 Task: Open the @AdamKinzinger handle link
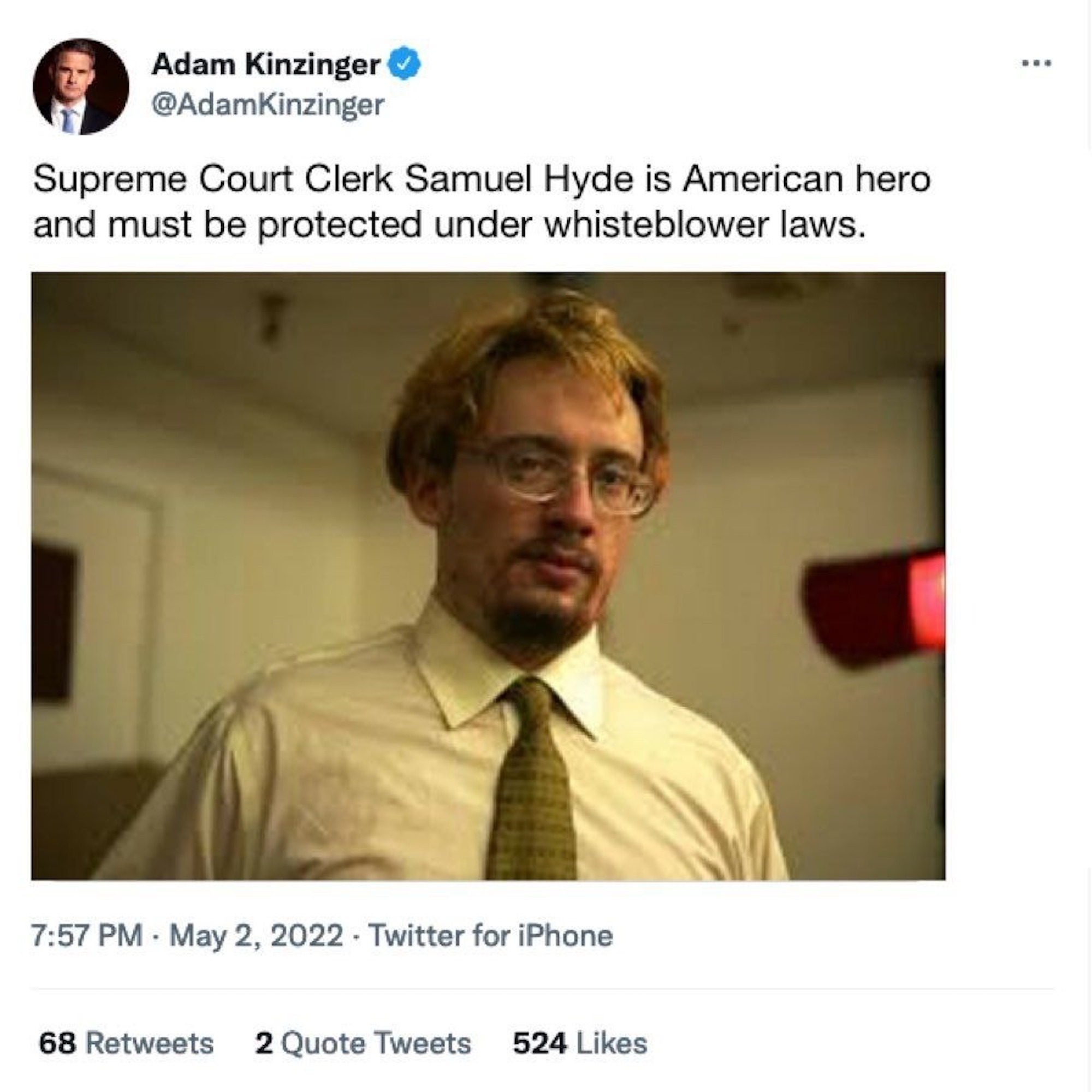[x=268, y=105]
